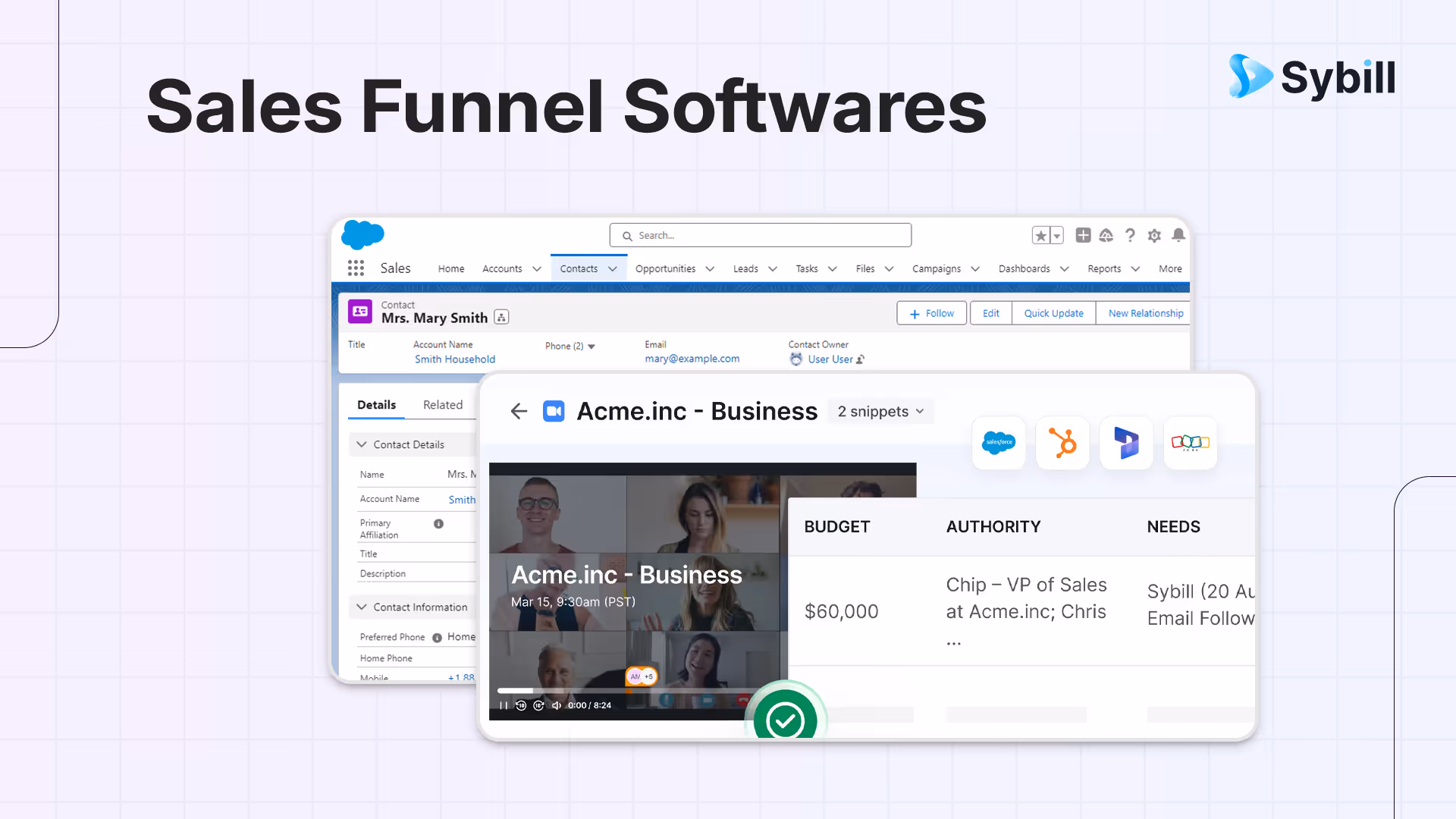Screen dimensions: 1456x819
Task: Pause the meeting video
Action: pyautogui.click(x=504, y=705)
